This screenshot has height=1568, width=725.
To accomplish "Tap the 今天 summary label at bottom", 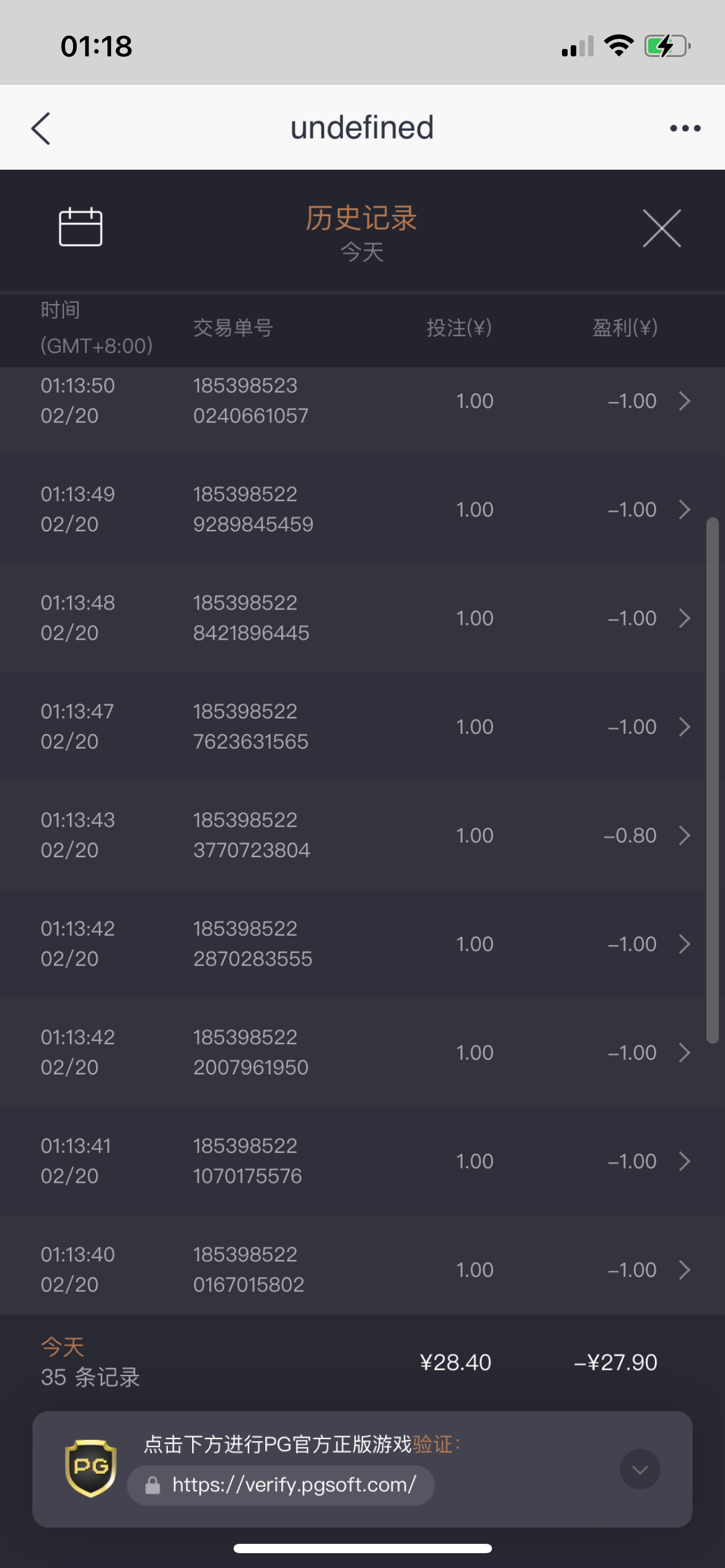I will [63, 1347].
